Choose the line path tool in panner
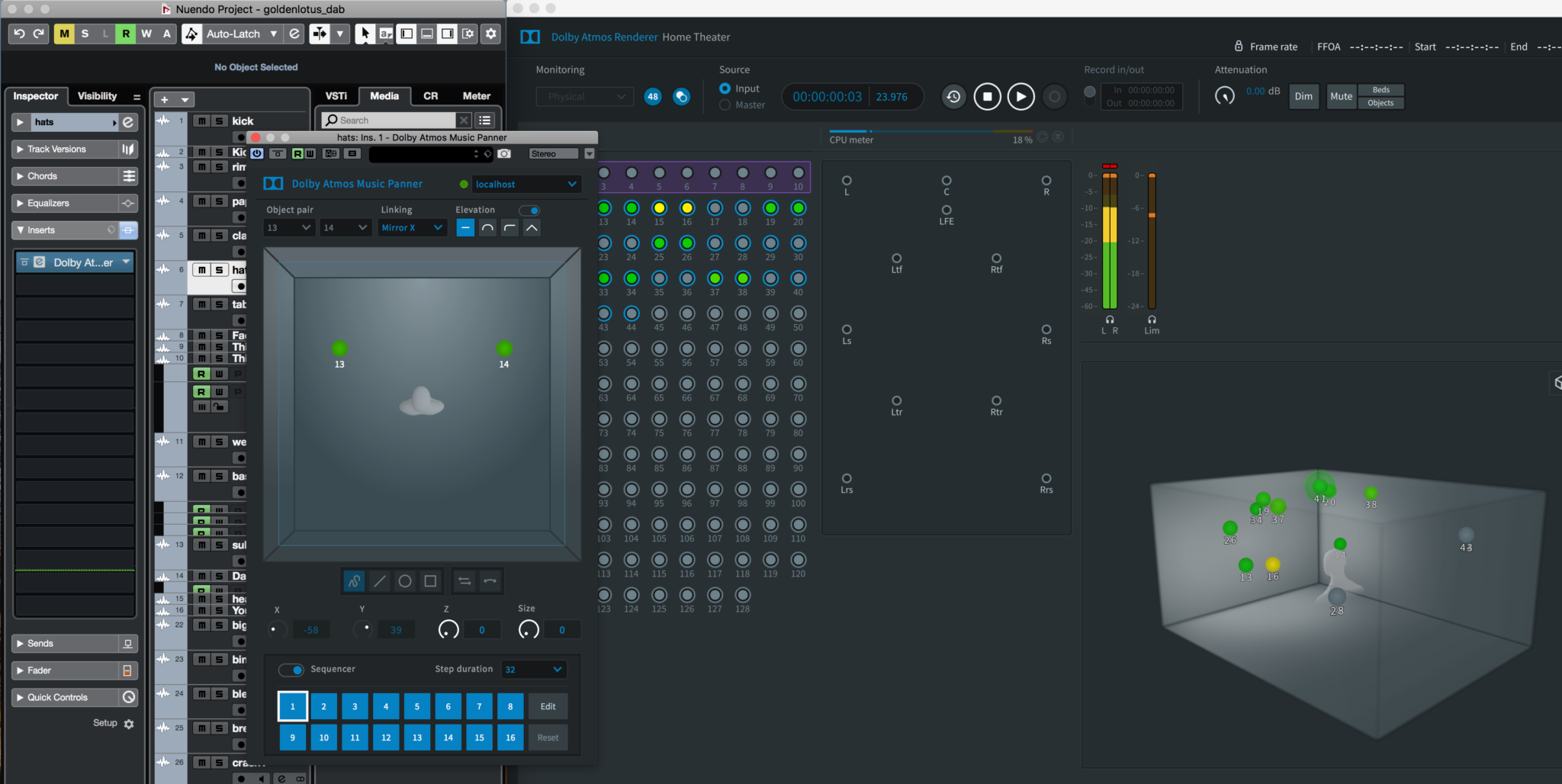 [x=379, y=581]
